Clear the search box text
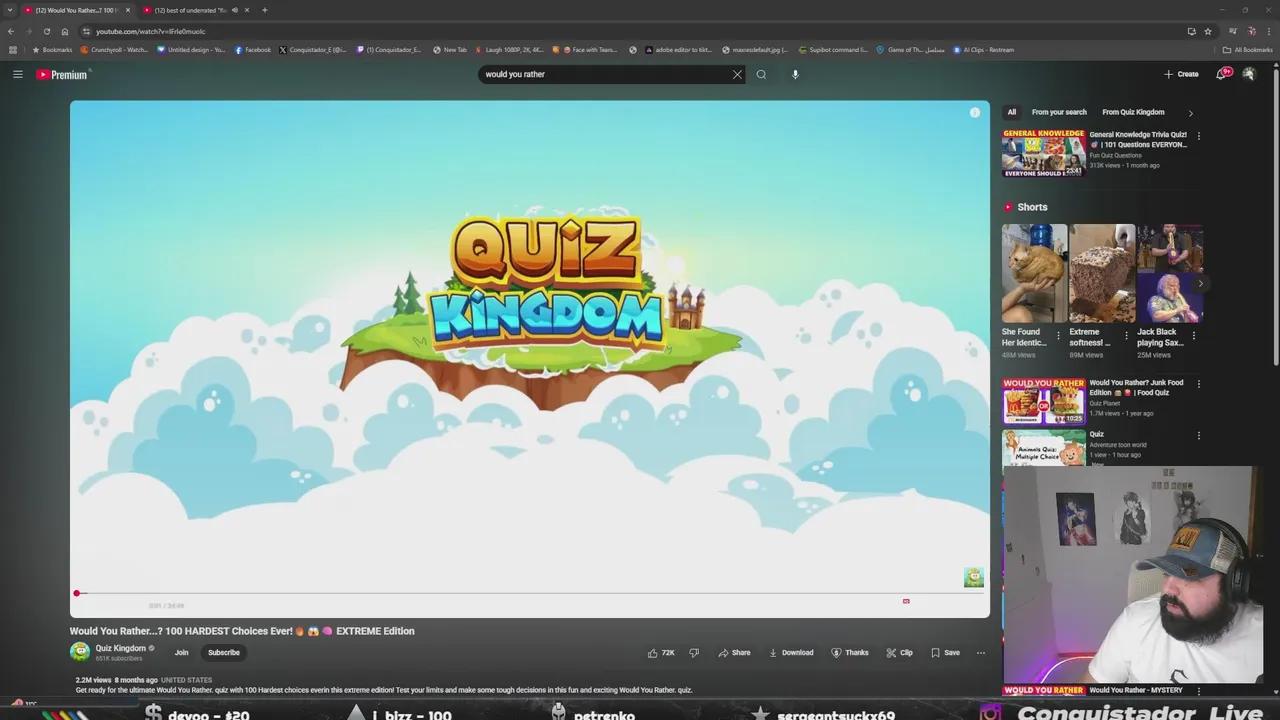Viewport: 1280px width, 720px height. tap(737, 74)
